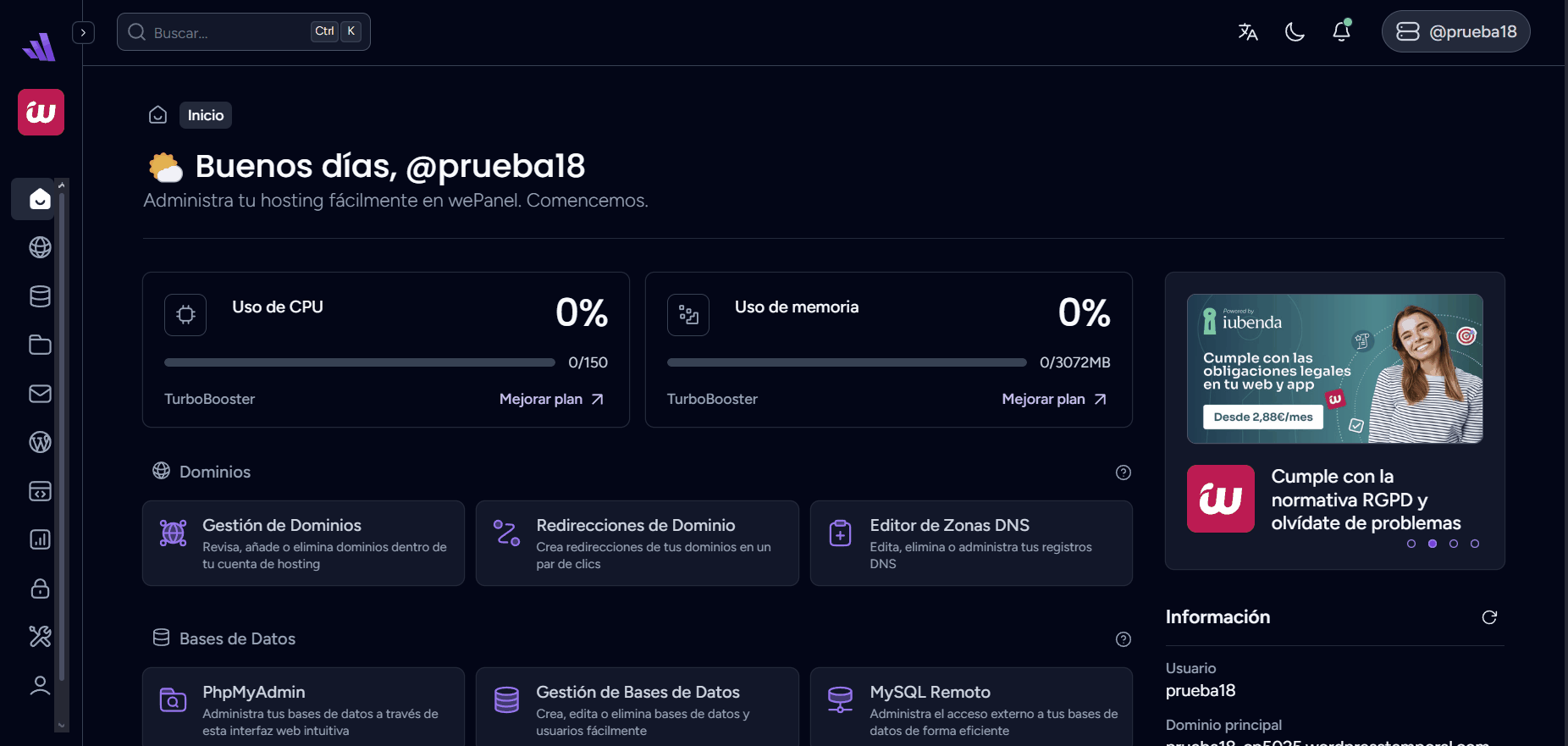The image size is (1568, 746).
Task: Open the WordPress icon in sidebar
Action: [40, 442]
